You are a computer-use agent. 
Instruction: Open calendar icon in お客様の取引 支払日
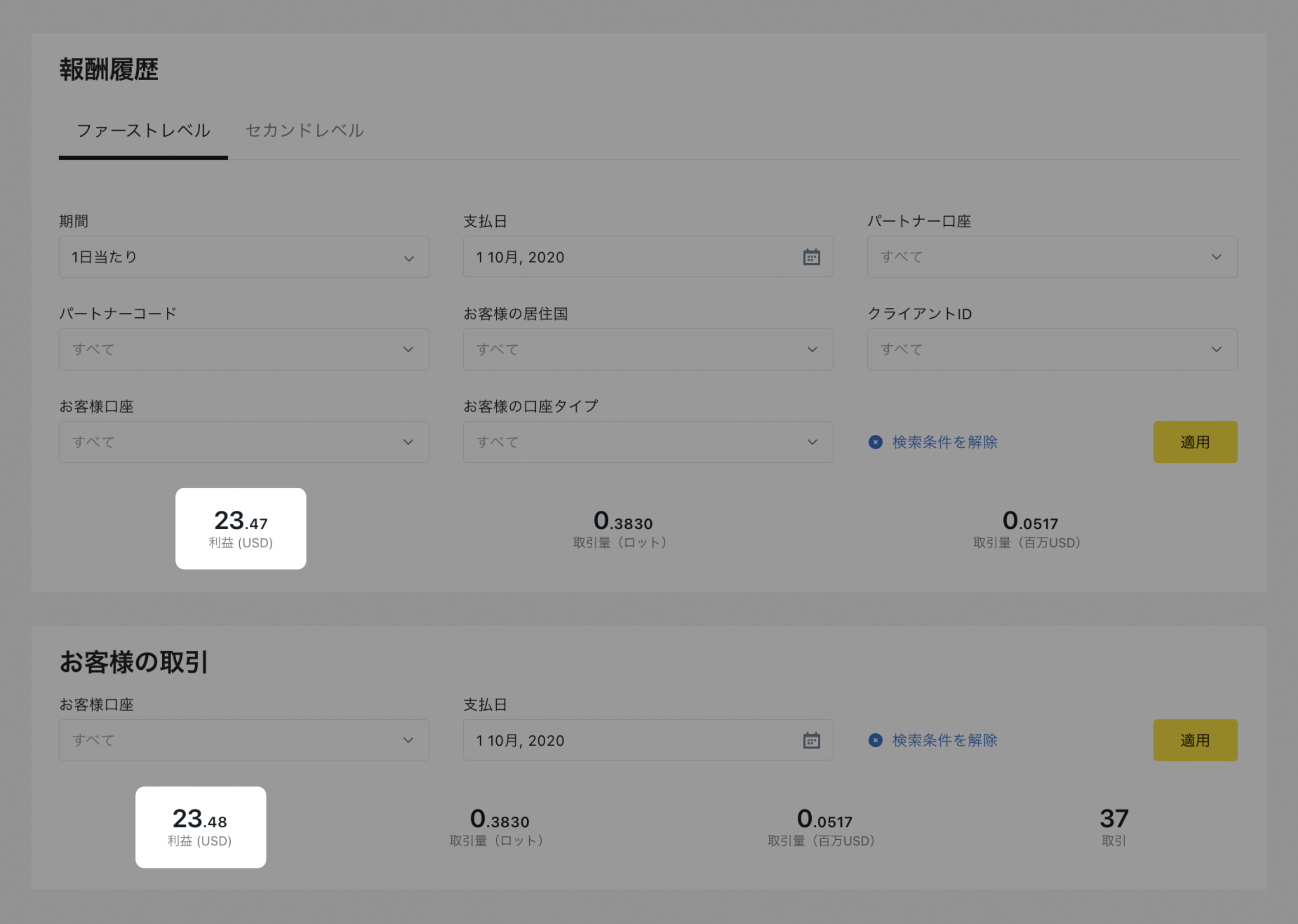(x=811, y=740)
